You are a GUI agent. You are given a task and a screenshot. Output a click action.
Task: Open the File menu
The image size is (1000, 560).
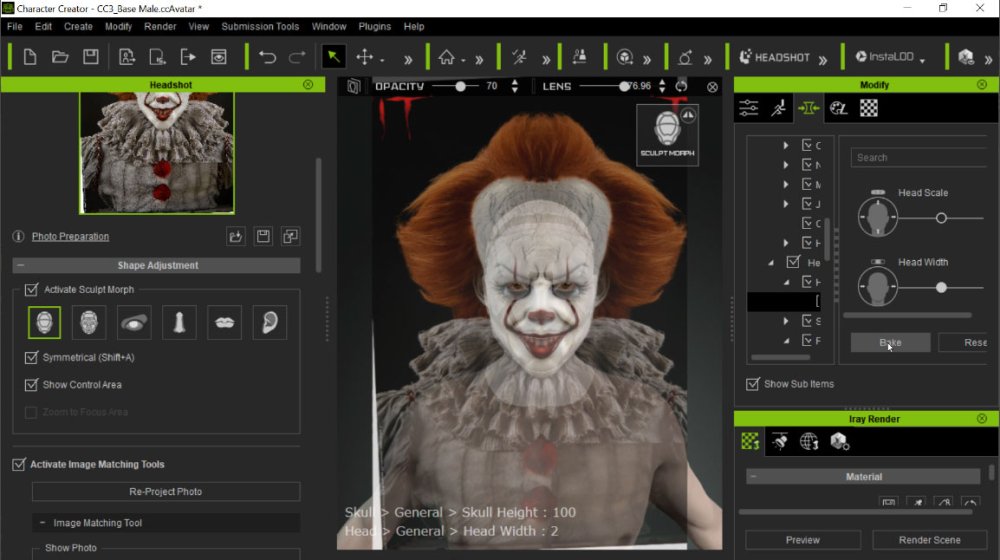[x=15, y=26]
